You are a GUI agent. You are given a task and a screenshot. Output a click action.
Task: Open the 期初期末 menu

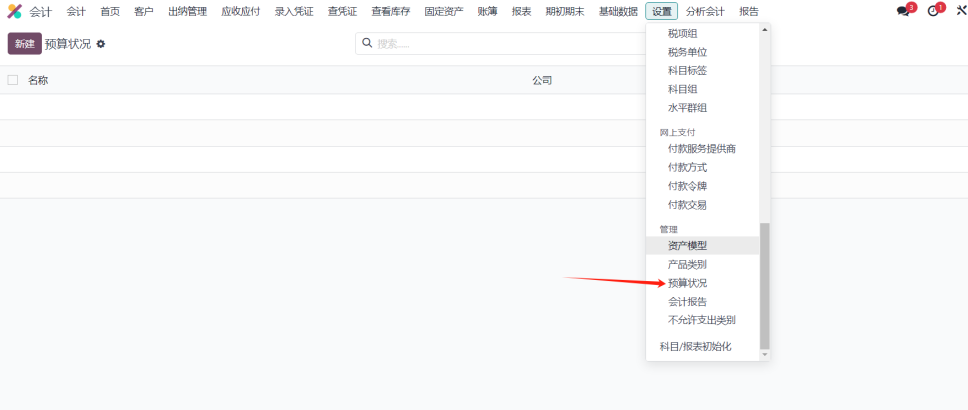[x=565, y=11]
